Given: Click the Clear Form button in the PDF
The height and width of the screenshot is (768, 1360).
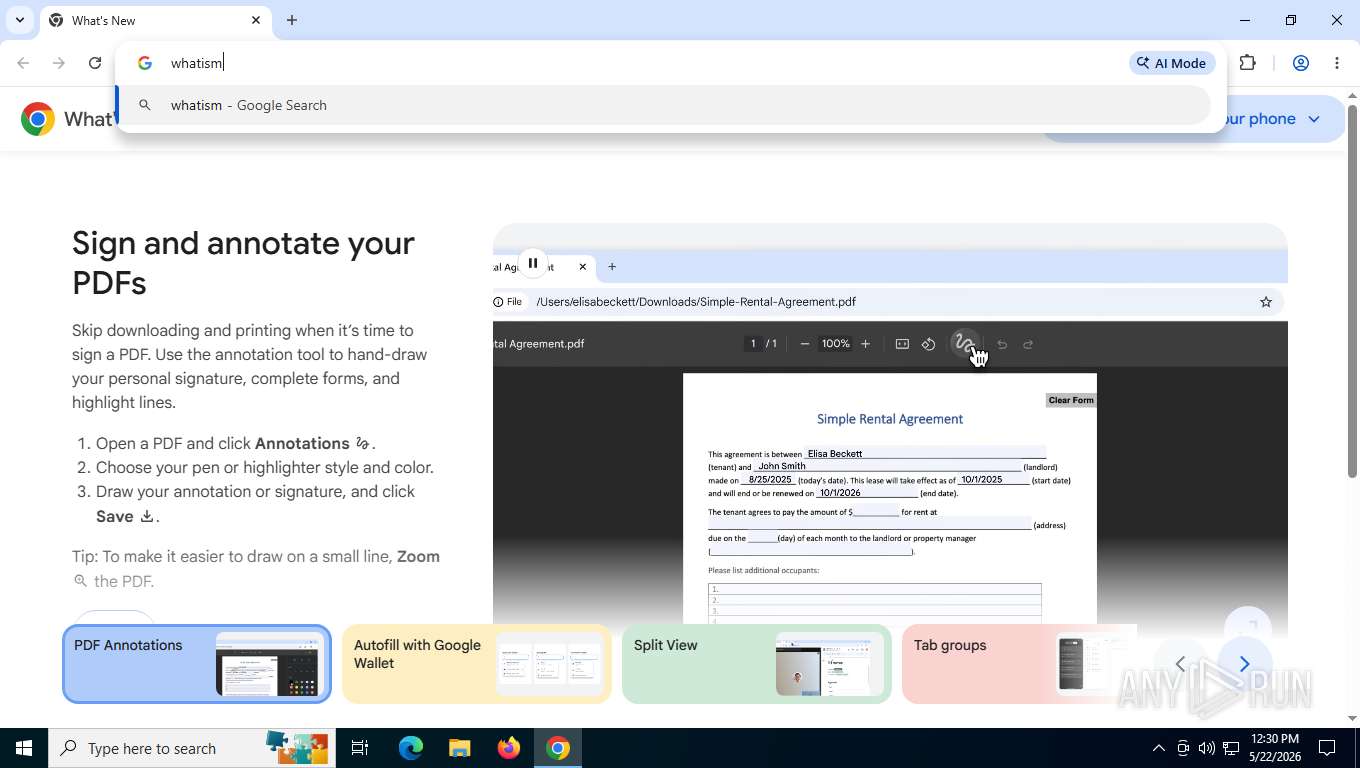Looking at the screenshot, I should pyautogui.click(x=1070, y=400).
